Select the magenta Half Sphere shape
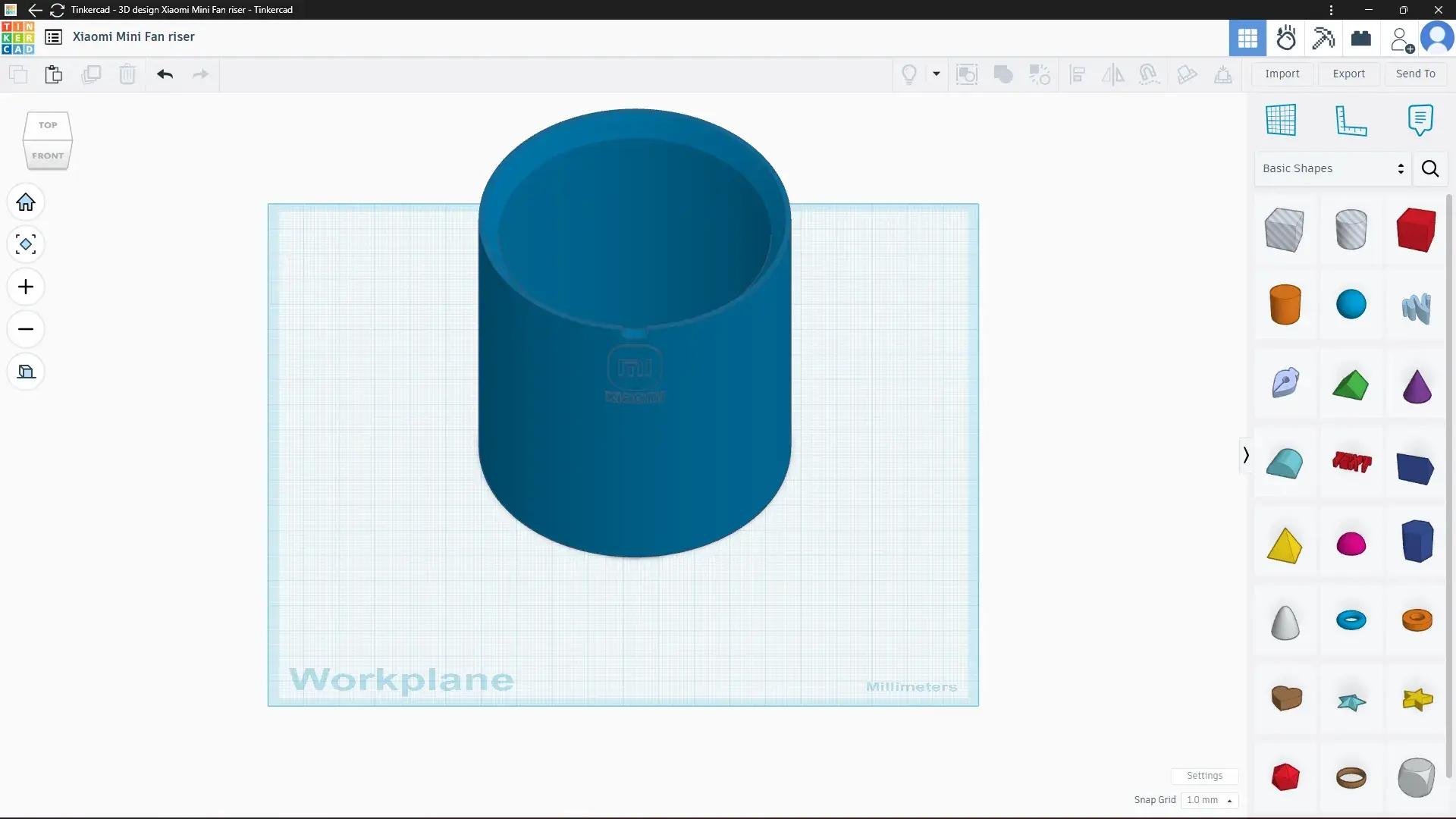1456x819 pixels. (1351, 544)
